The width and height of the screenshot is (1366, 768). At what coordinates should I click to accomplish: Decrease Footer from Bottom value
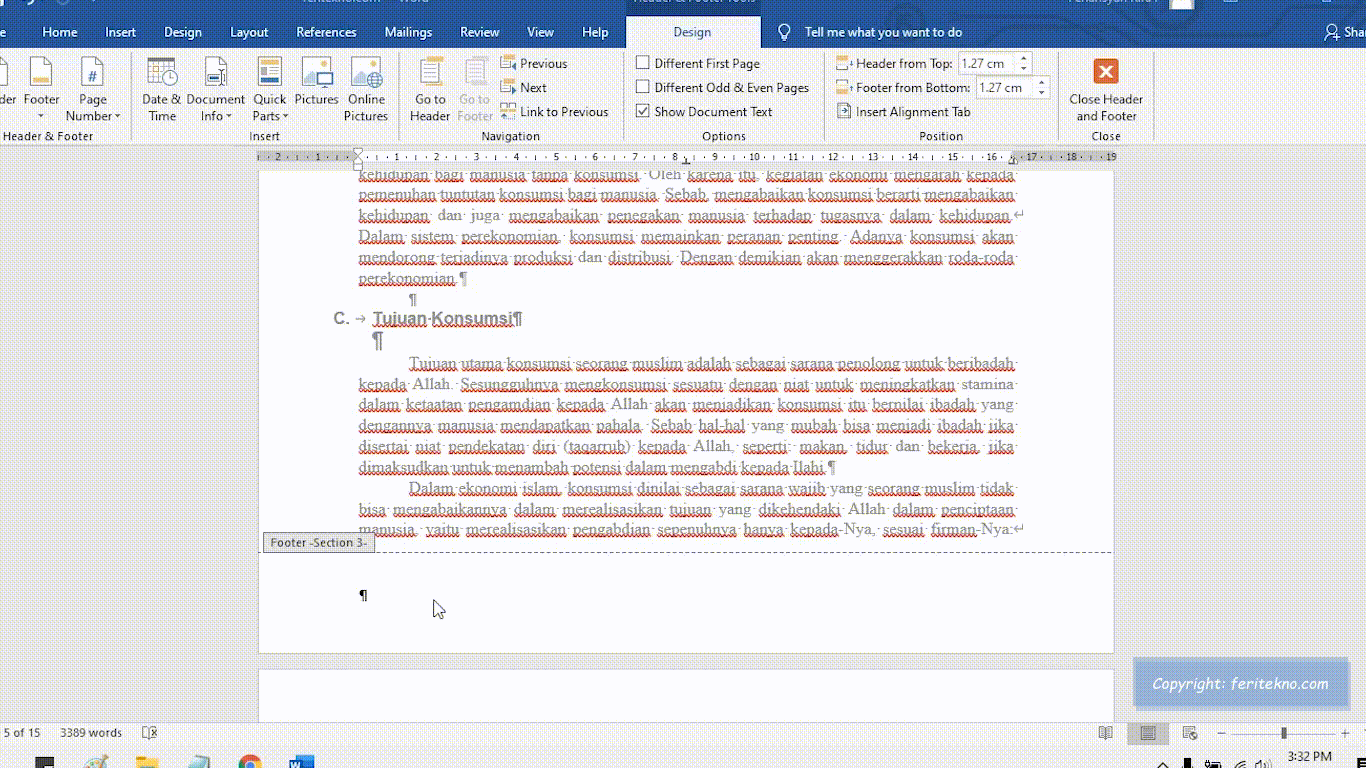point(1041,92)
